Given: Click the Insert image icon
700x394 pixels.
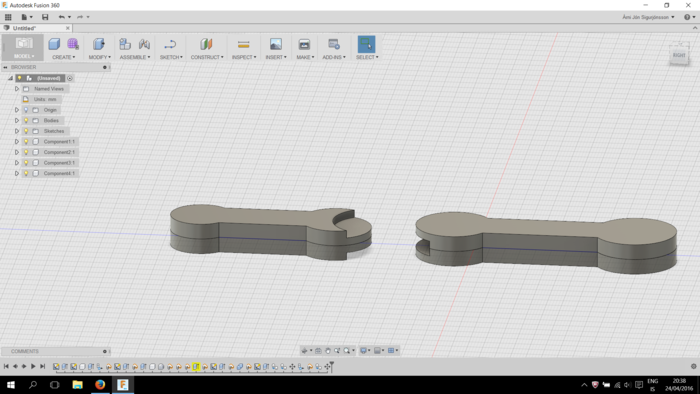Looking at the screenshot, I should point(275,44).
